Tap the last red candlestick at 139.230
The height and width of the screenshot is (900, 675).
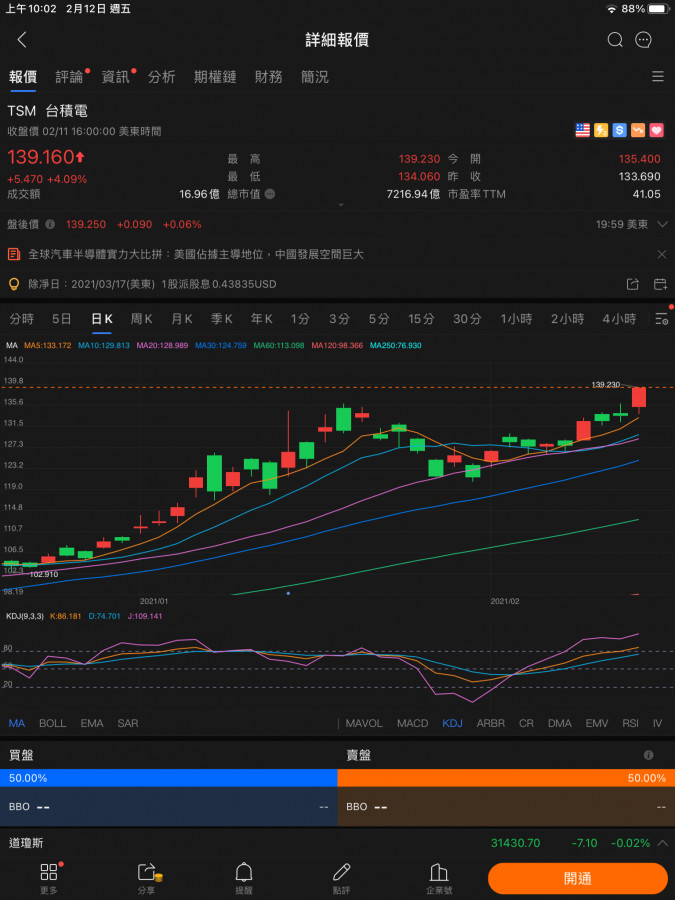[639, 397]
